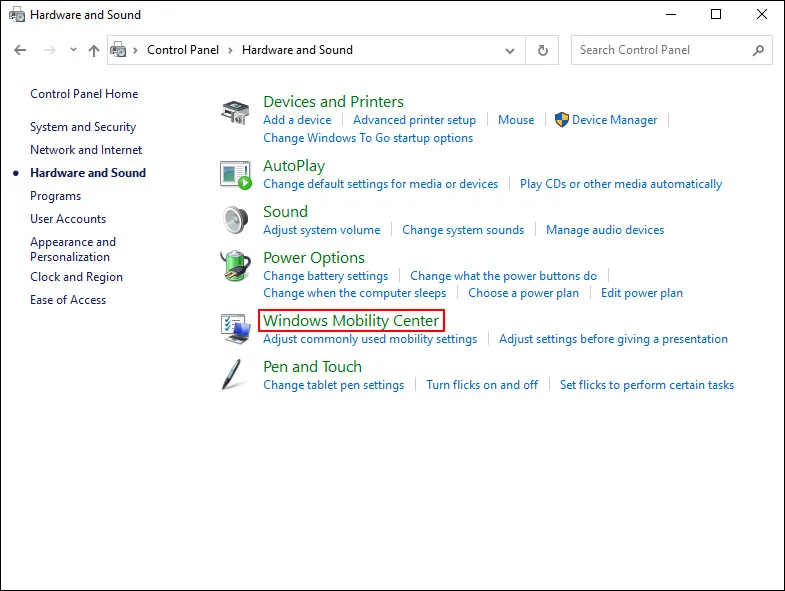Click Manage audio devices
This screenshot has height=591, width=785.
[x=605, y=230]
